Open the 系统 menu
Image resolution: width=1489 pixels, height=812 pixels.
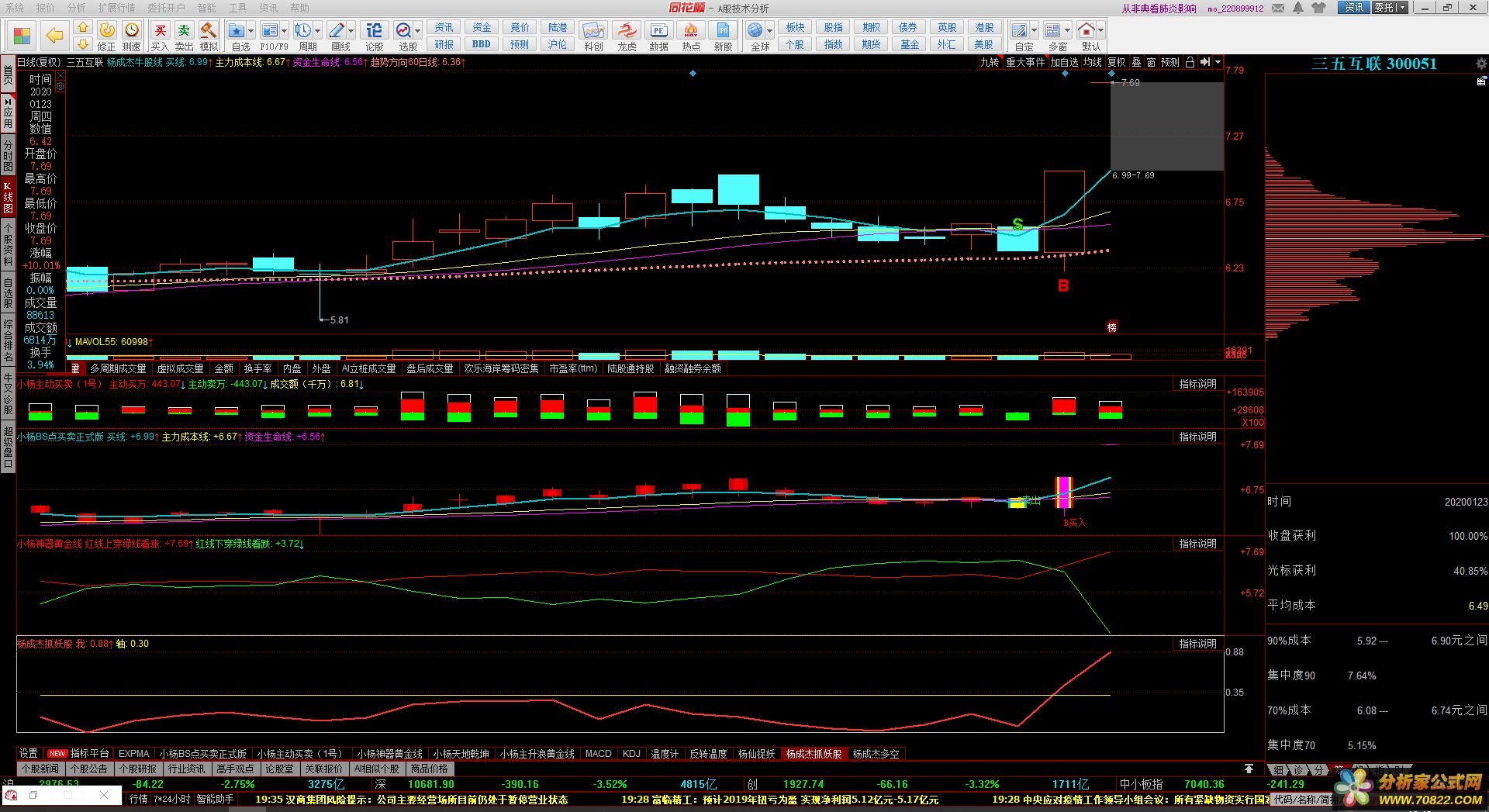pos(14,8)
